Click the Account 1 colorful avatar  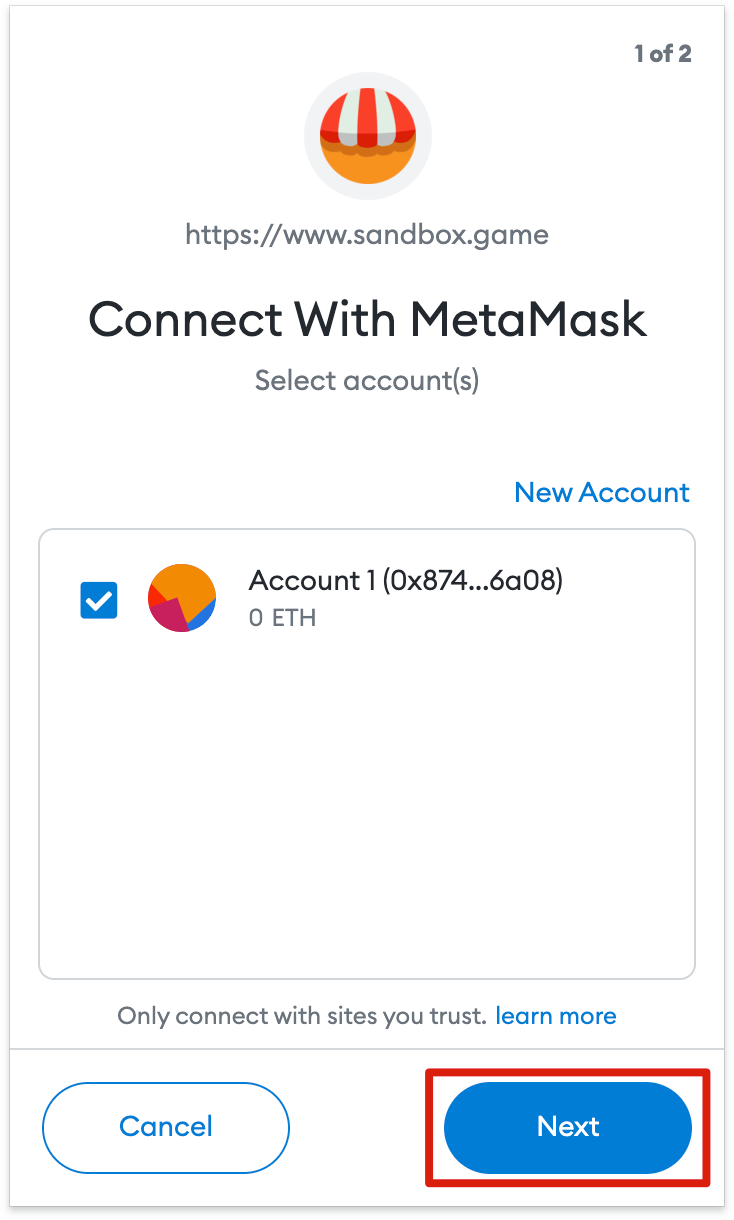pos(182,598)
